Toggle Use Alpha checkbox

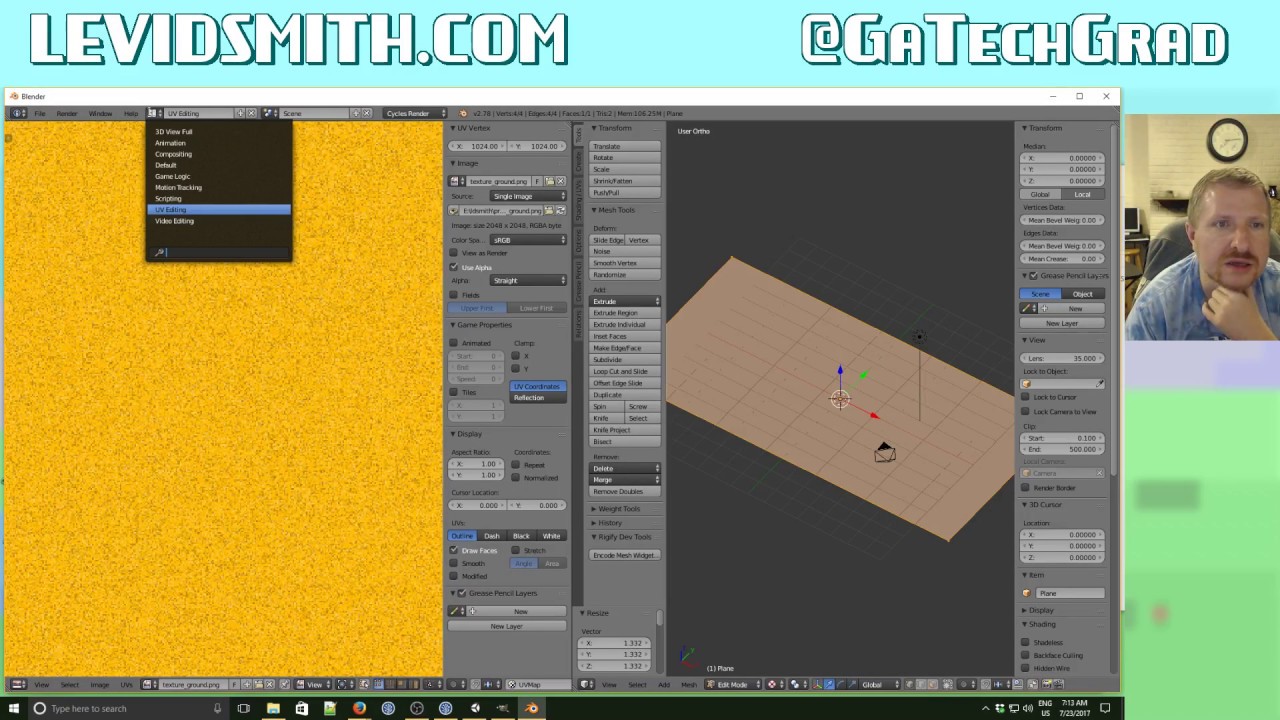point(454,267)
